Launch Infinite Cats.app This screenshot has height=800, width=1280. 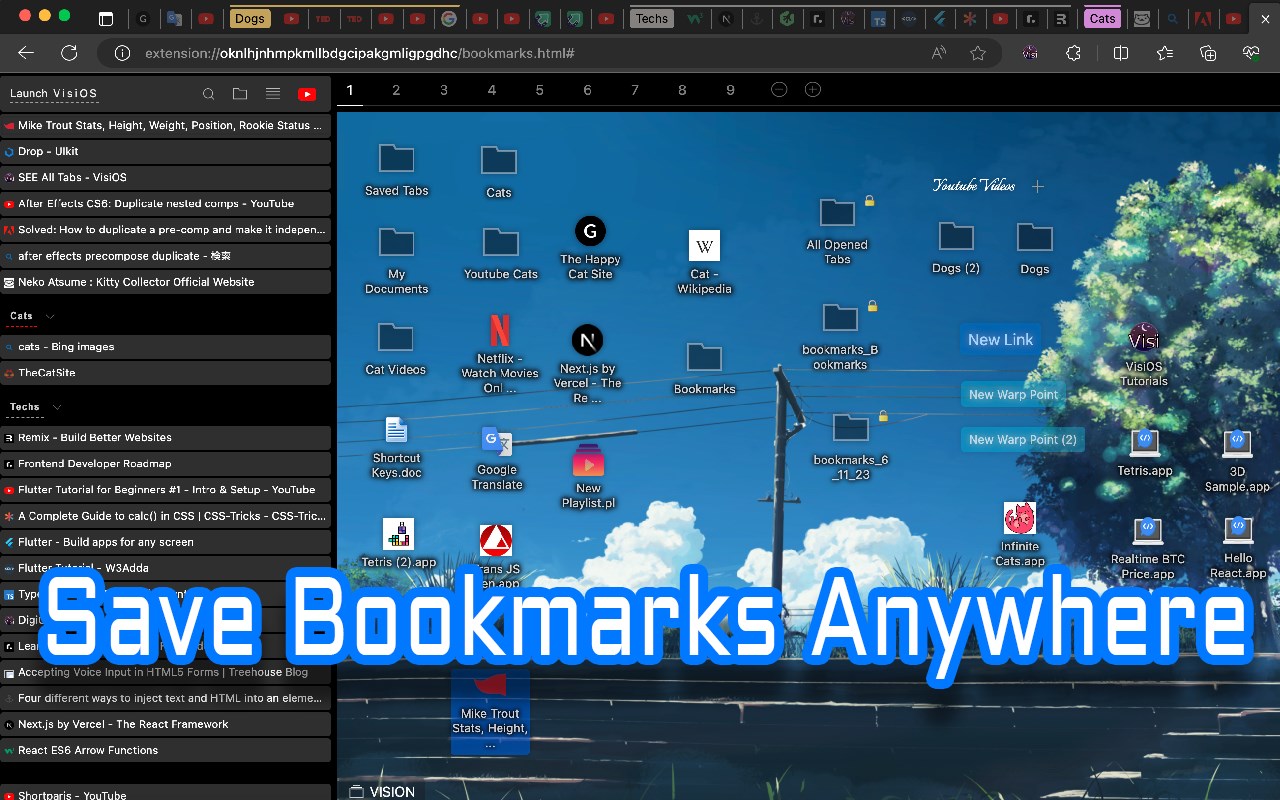pyautogui.click(x=1020, y=535)
